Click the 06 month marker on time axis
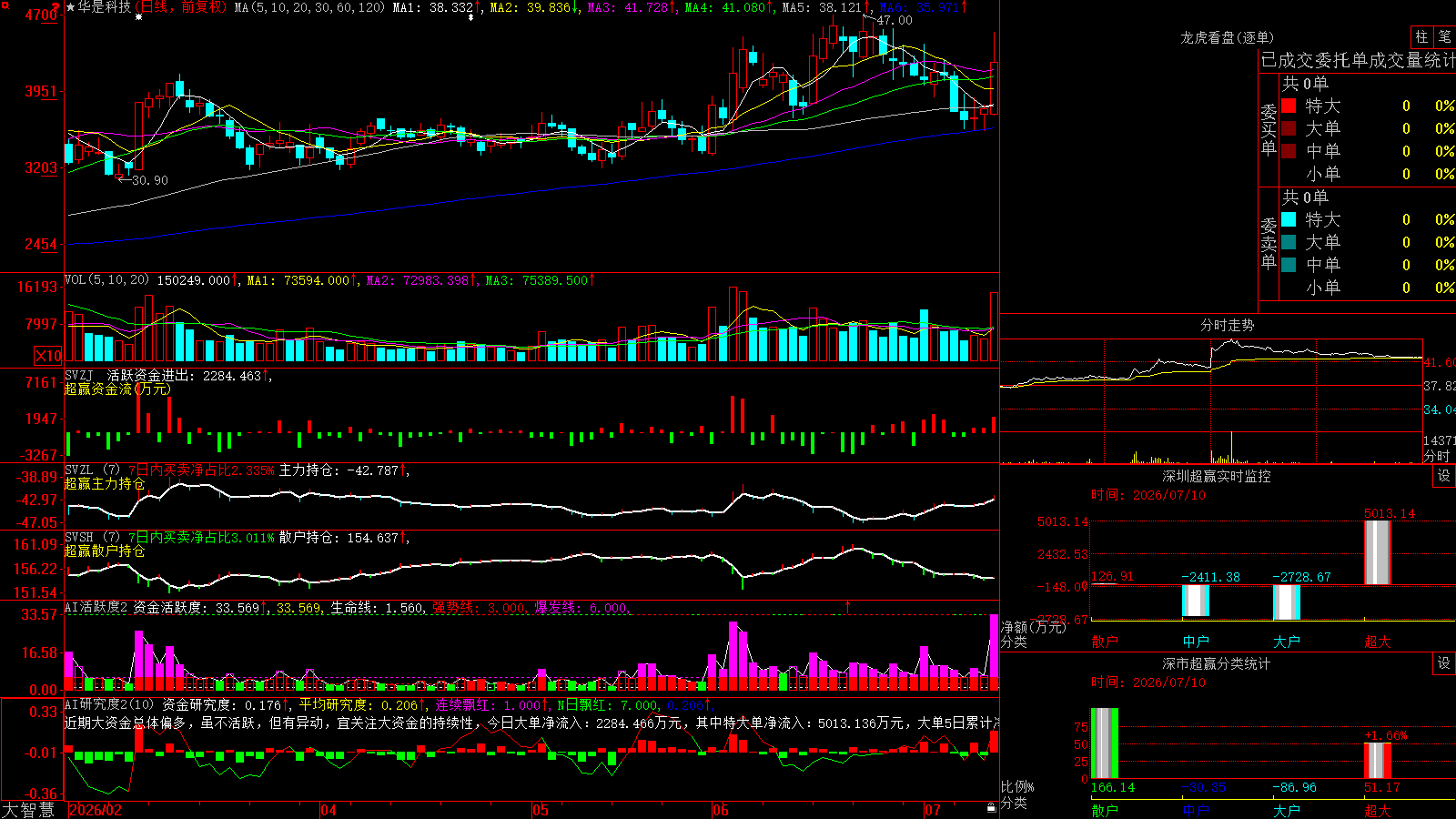 [x=721, y=810]
